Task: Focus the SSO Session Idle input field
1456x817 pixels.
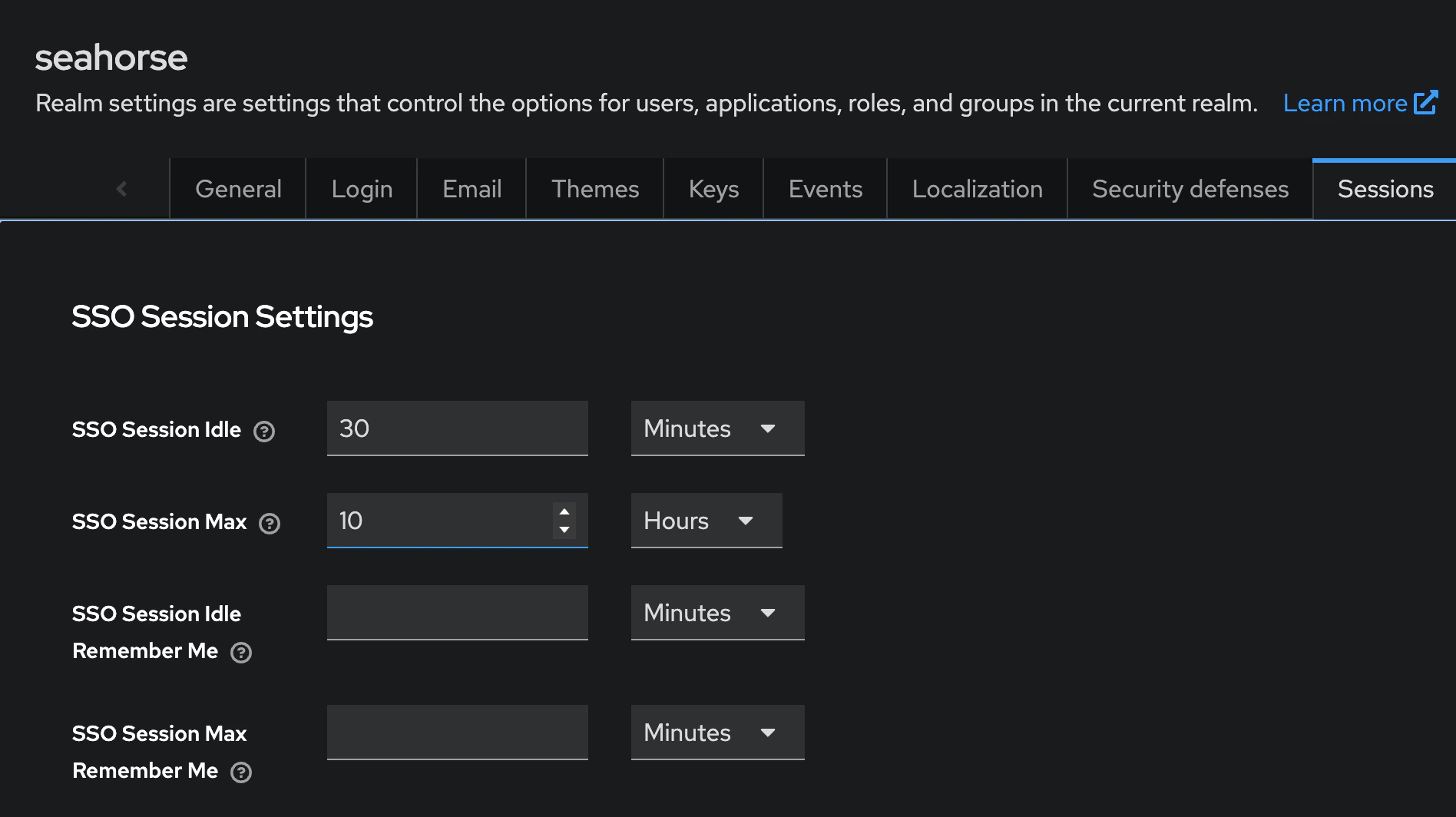Action: [457, 428]
